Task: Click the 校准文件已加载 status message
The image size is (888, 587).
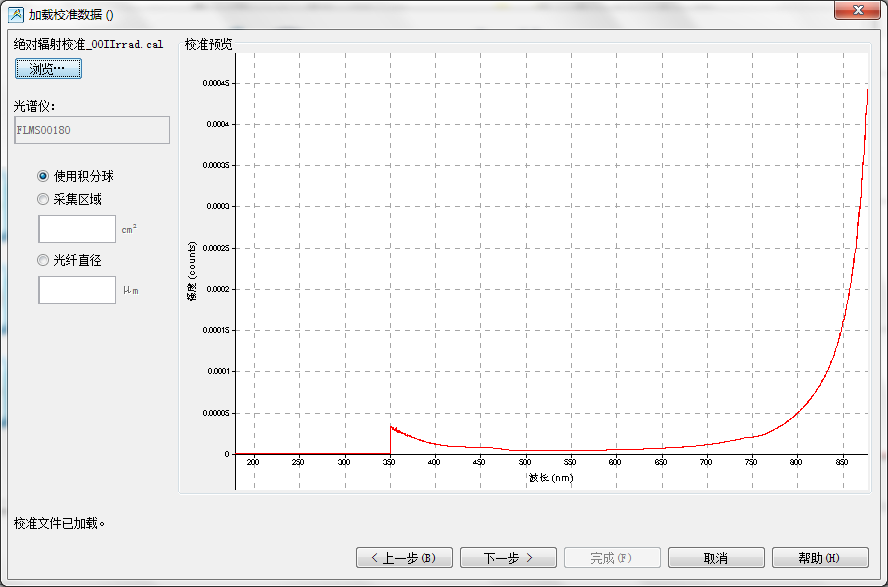Action: [x=60, y=523]
